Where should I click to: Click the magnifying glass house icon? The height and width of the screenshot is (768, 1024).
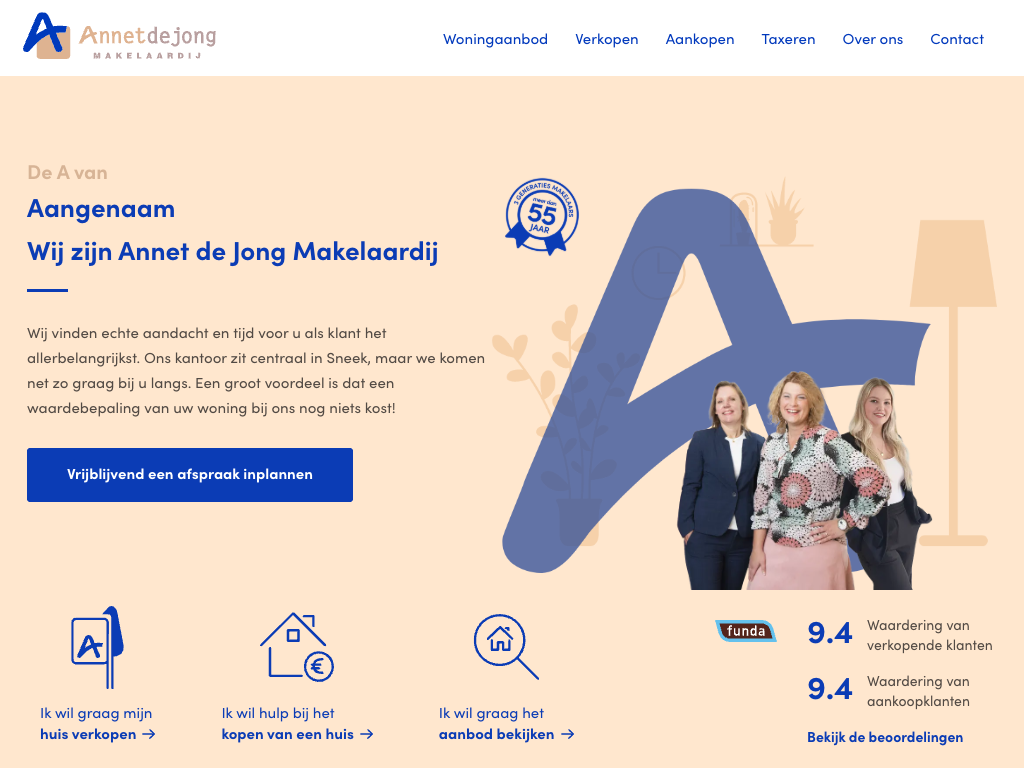pyautogui.click(x=505, y=647)
